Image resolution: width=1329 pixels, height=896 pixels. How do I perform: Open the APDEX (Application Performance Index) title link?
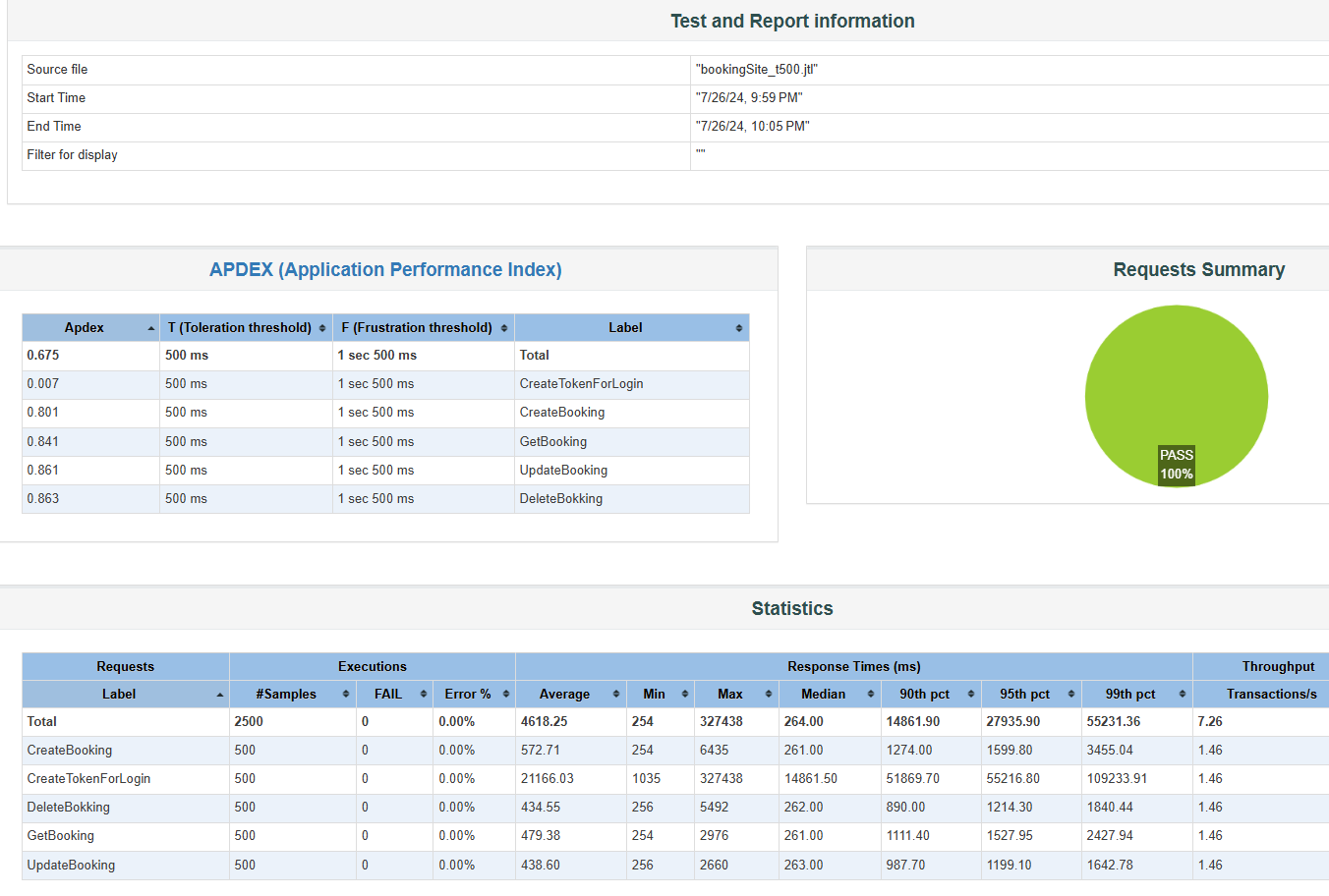pyautogui.click(x=385, y=270)
